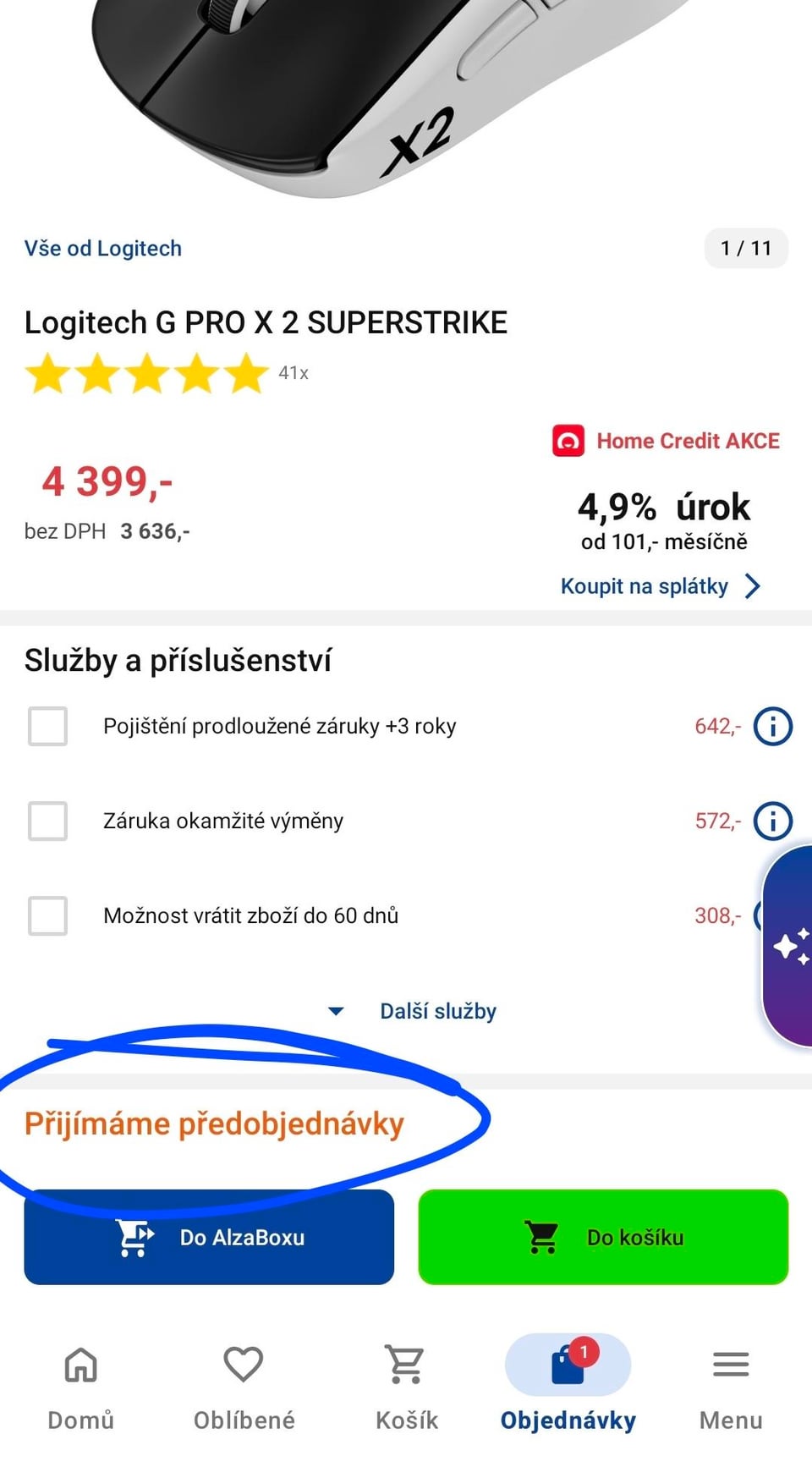Go to Domů home tab
Viewport: 812px width, 1467px height.
81,1384
